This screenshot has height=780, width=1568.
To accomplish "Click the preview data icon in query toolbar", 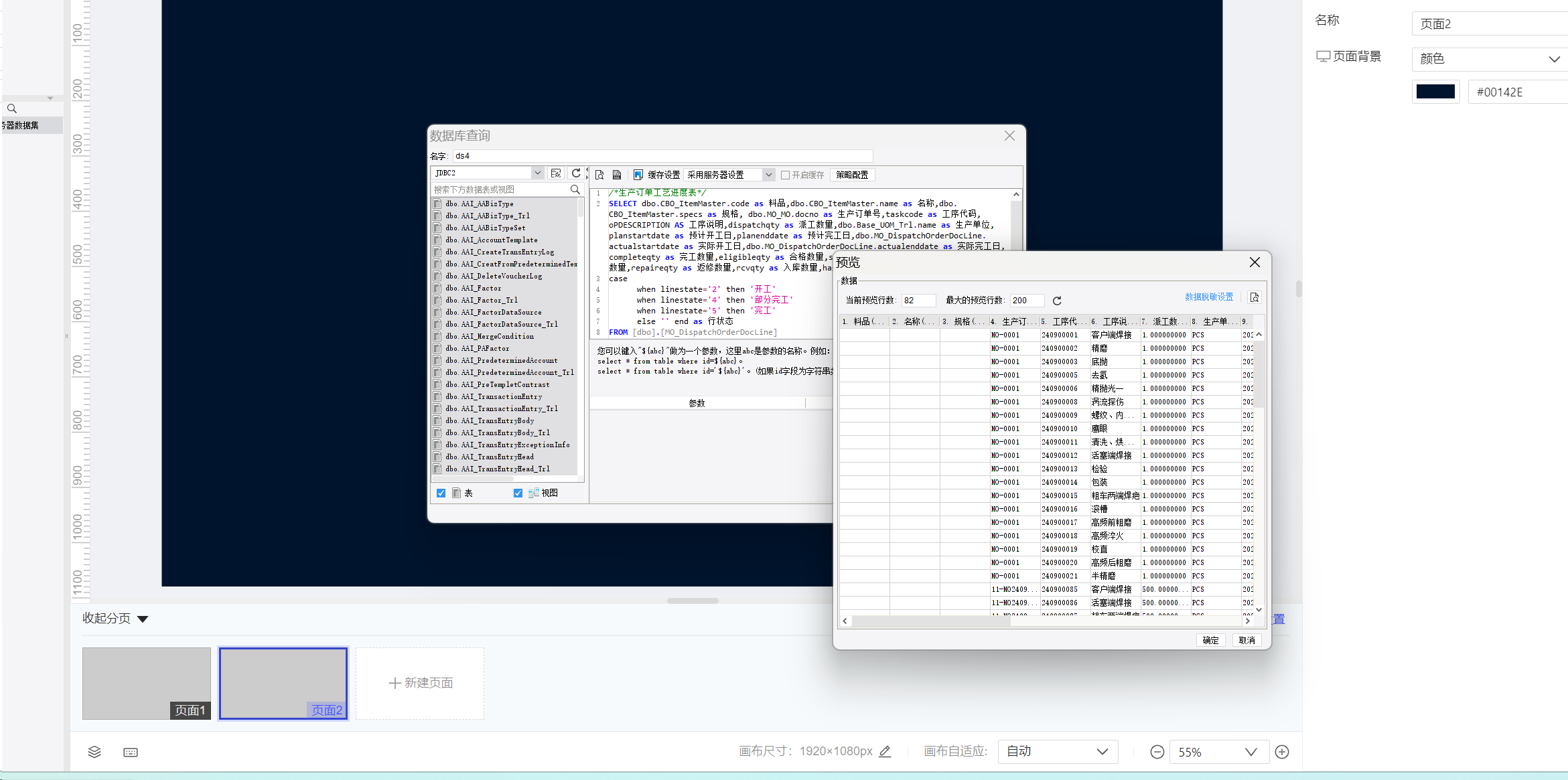I will (599, 175).
